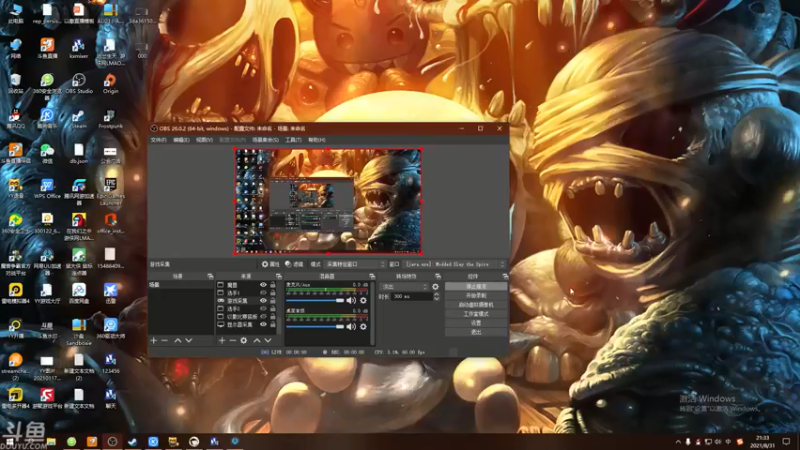The height and width of the screenshot is (450, 800).
Task: Open the Filters (滤镜) button in OBS
Action: pos(294,264)
